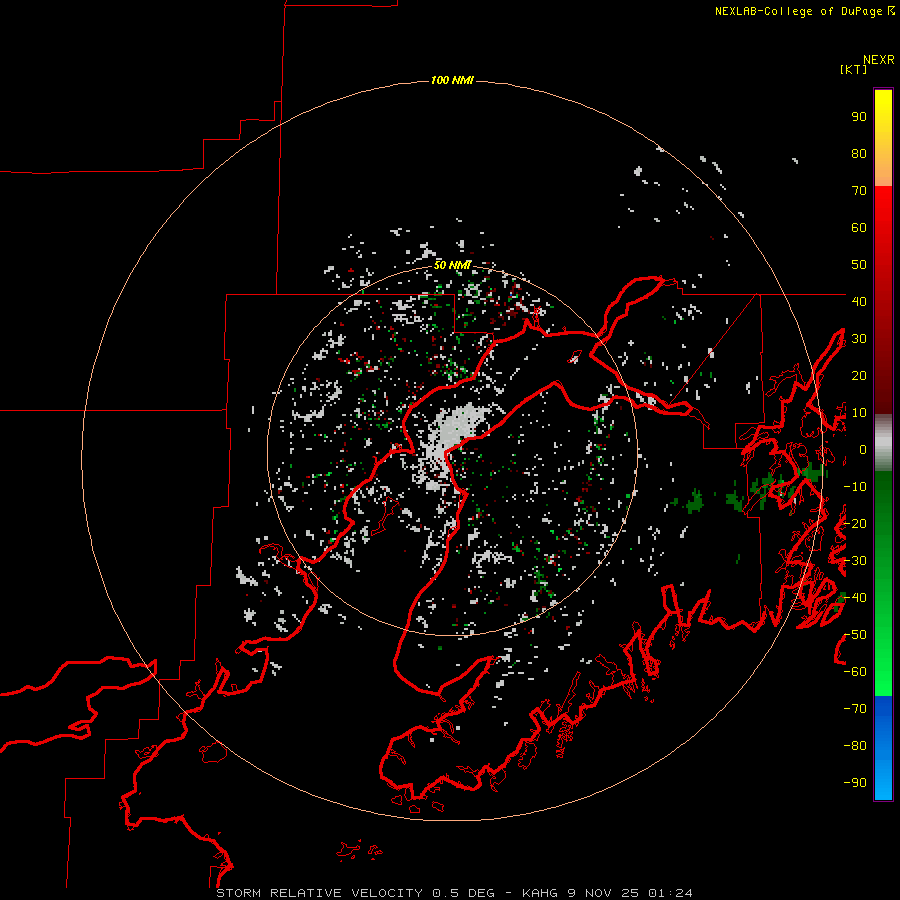The height and width of the screenshot is (900, 900).
Task: Click the 80 value on velocity scale
Action: coord(859,154)
